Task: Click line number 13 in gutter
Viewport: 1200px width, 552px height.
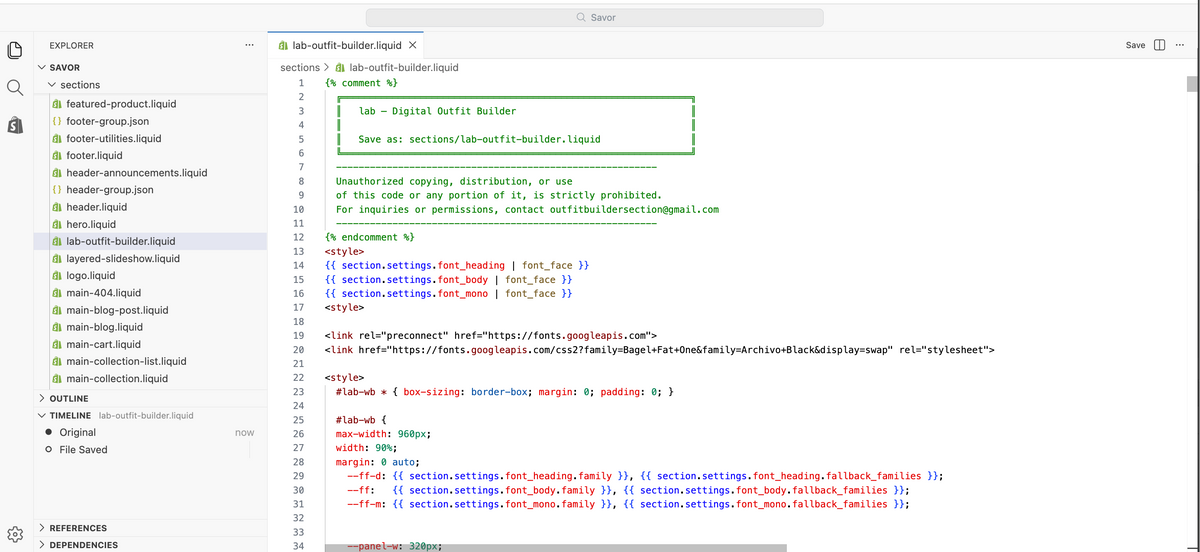Action: point(298,250)
